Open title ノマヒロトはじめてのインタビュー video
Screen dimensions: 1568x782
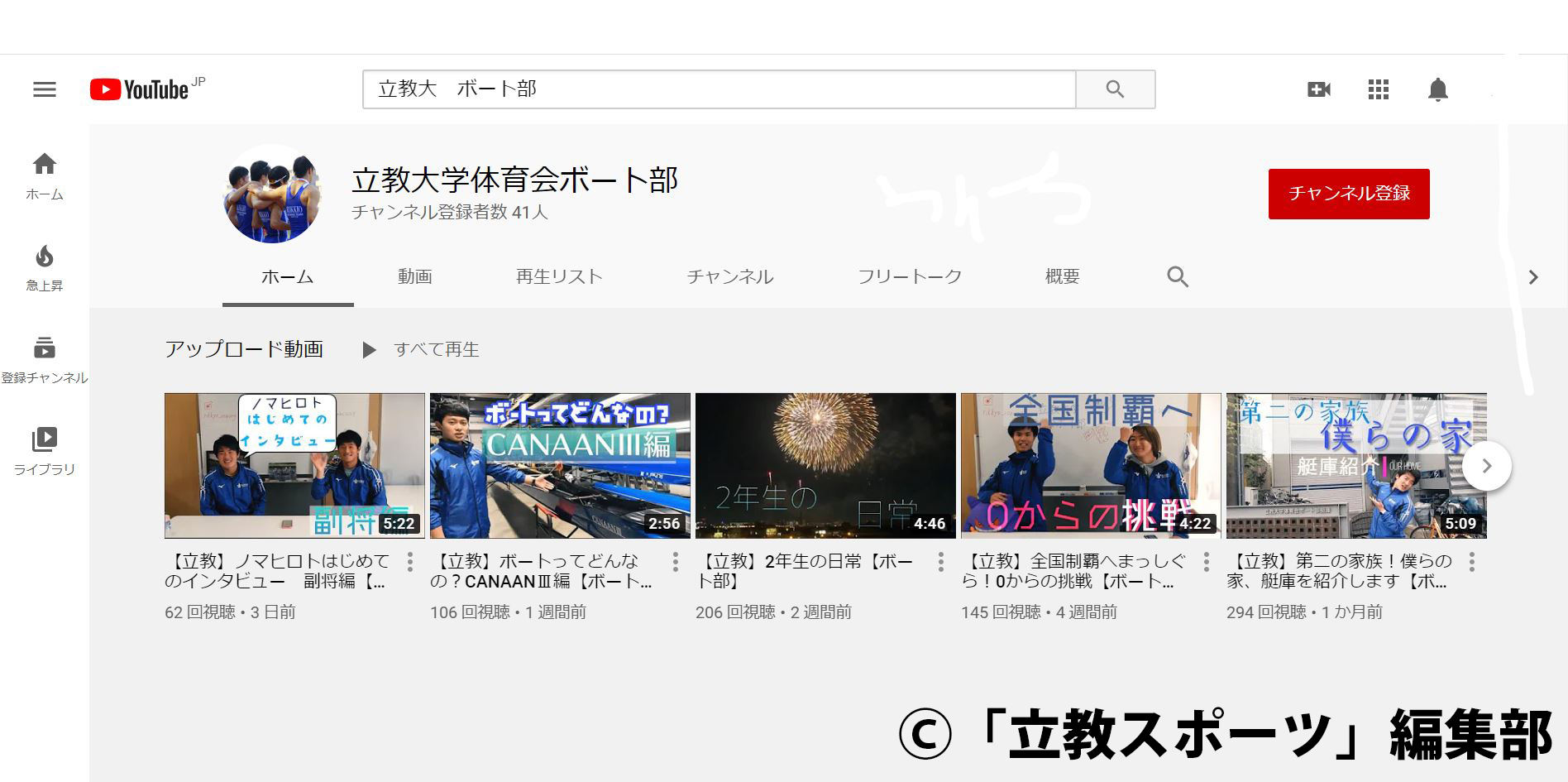tap(277, 571)
